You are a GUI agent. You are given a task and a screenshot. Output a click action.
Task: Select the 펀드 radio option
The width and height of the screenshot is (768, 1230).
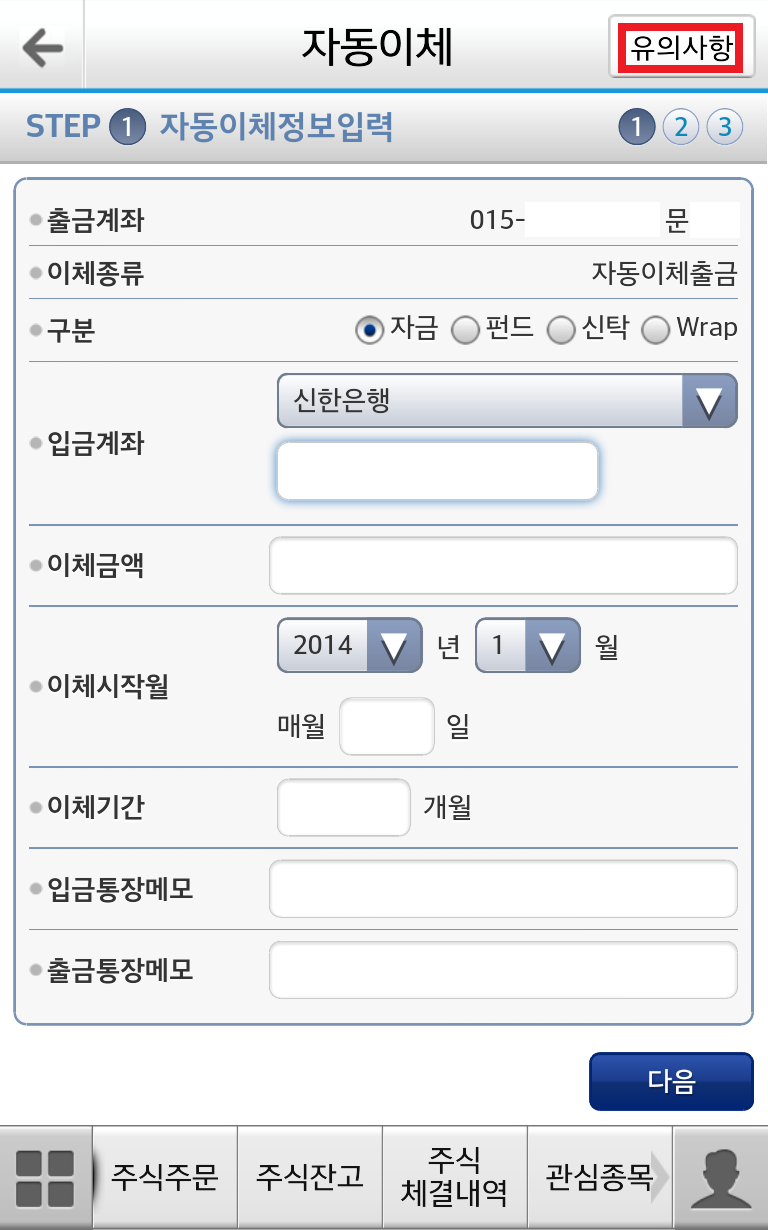click(x=493, y=329)
